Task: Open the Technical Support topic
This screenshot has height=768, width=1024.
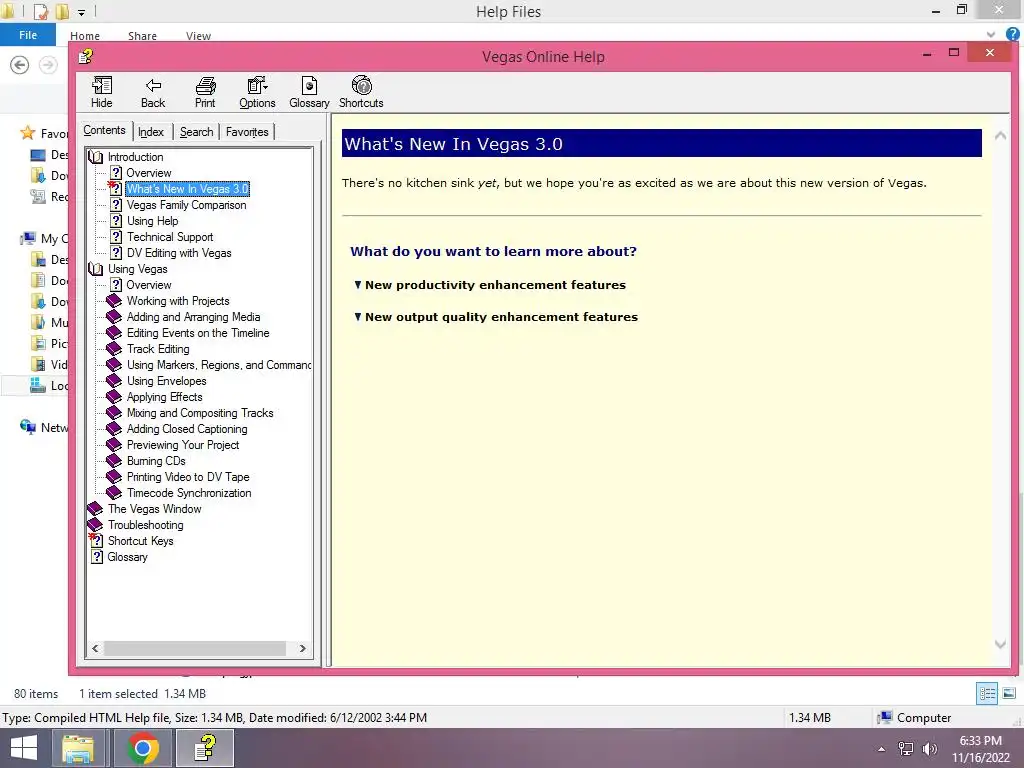Action: [170, 237]
